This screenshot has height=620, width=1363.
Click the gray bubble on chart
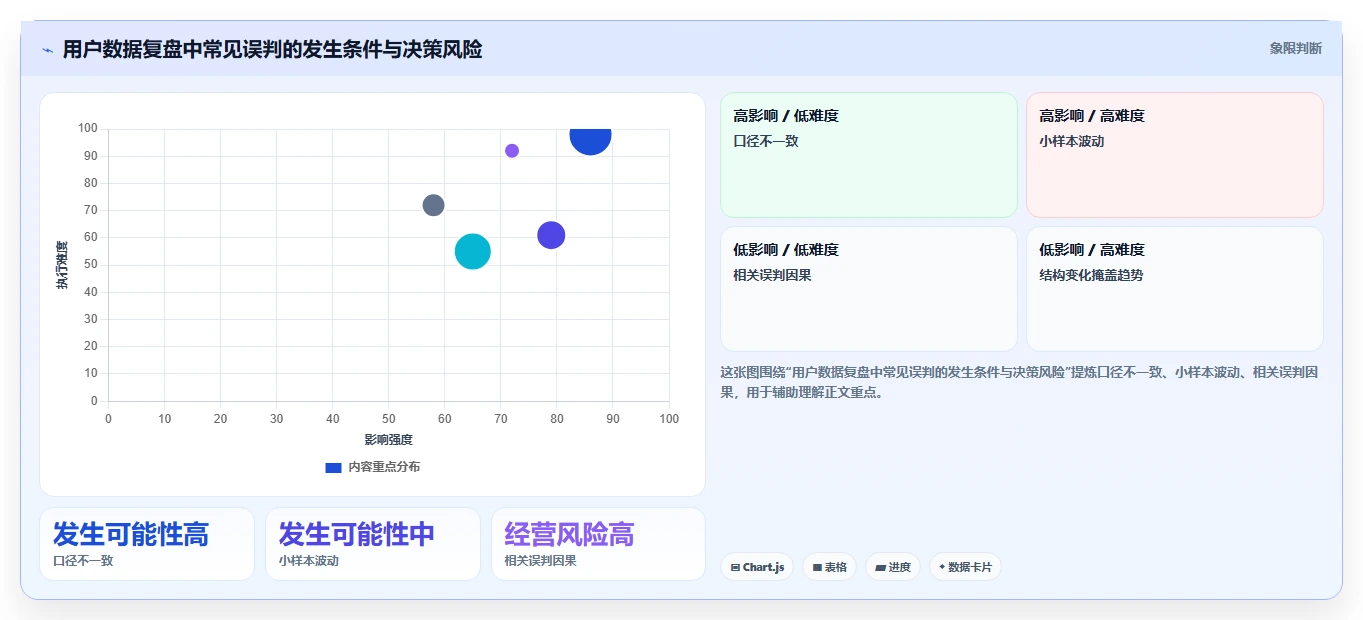433,205
